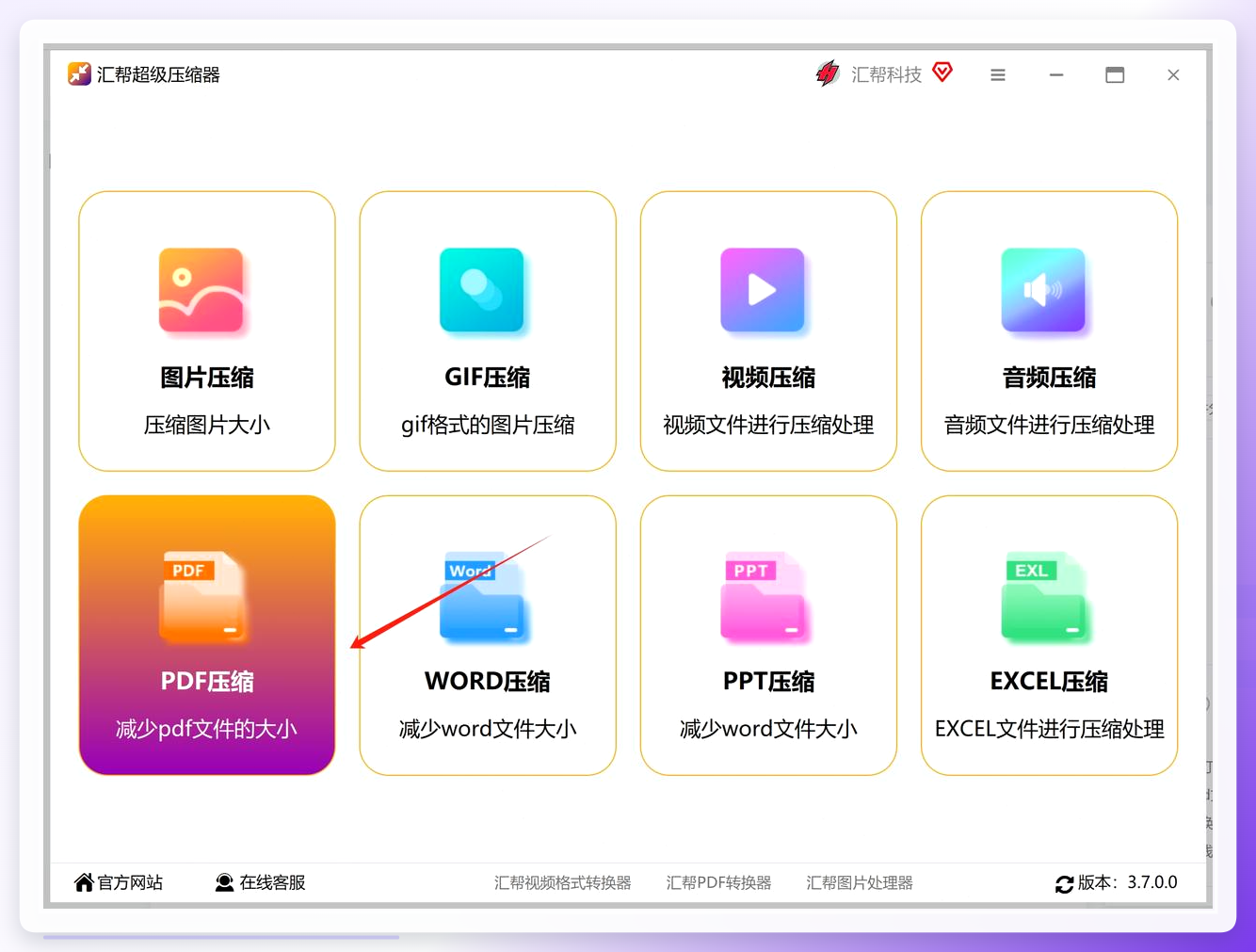Click 视频文件进行压缩处理 description
Screen dimensions: 1256x952
(x=768, y=425)
